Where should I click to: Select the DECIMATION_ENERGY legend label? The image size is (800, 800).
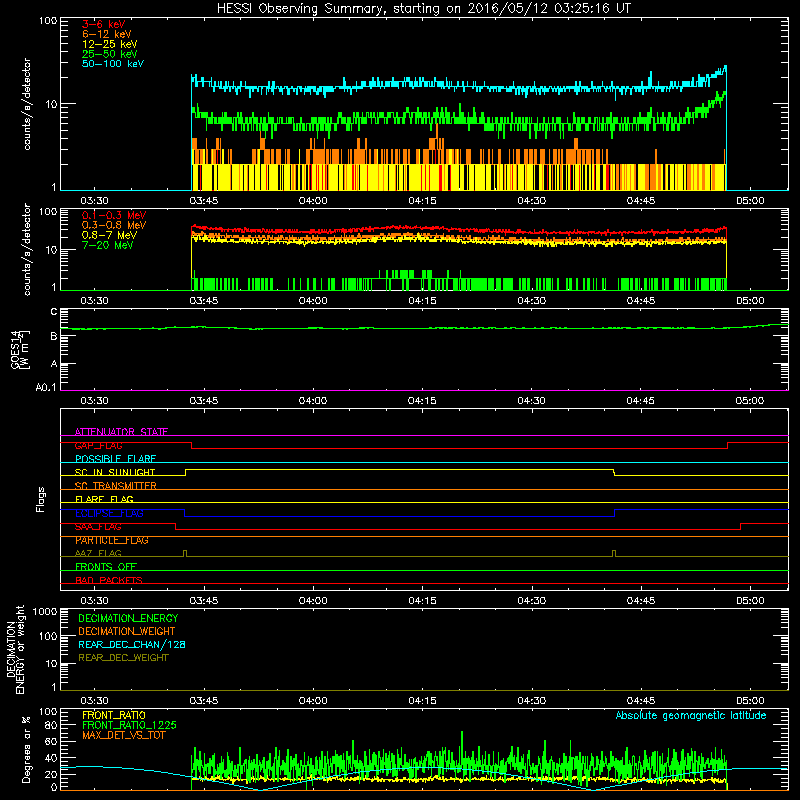pos(128,618)
